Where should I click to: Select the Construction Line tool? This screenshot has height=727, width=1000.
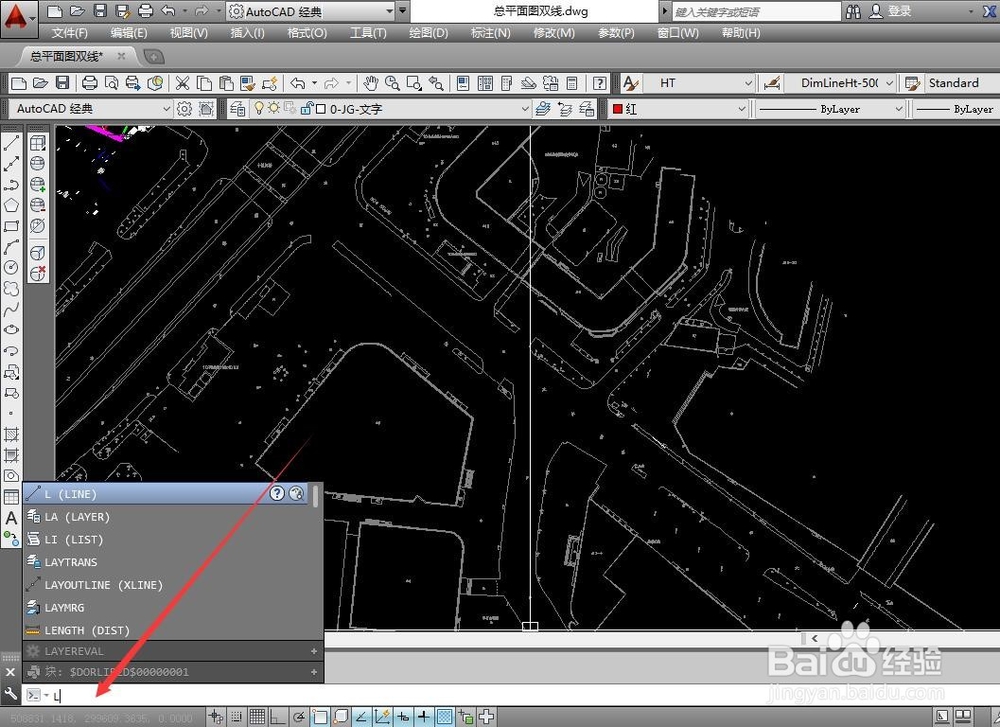click(11, 164)
